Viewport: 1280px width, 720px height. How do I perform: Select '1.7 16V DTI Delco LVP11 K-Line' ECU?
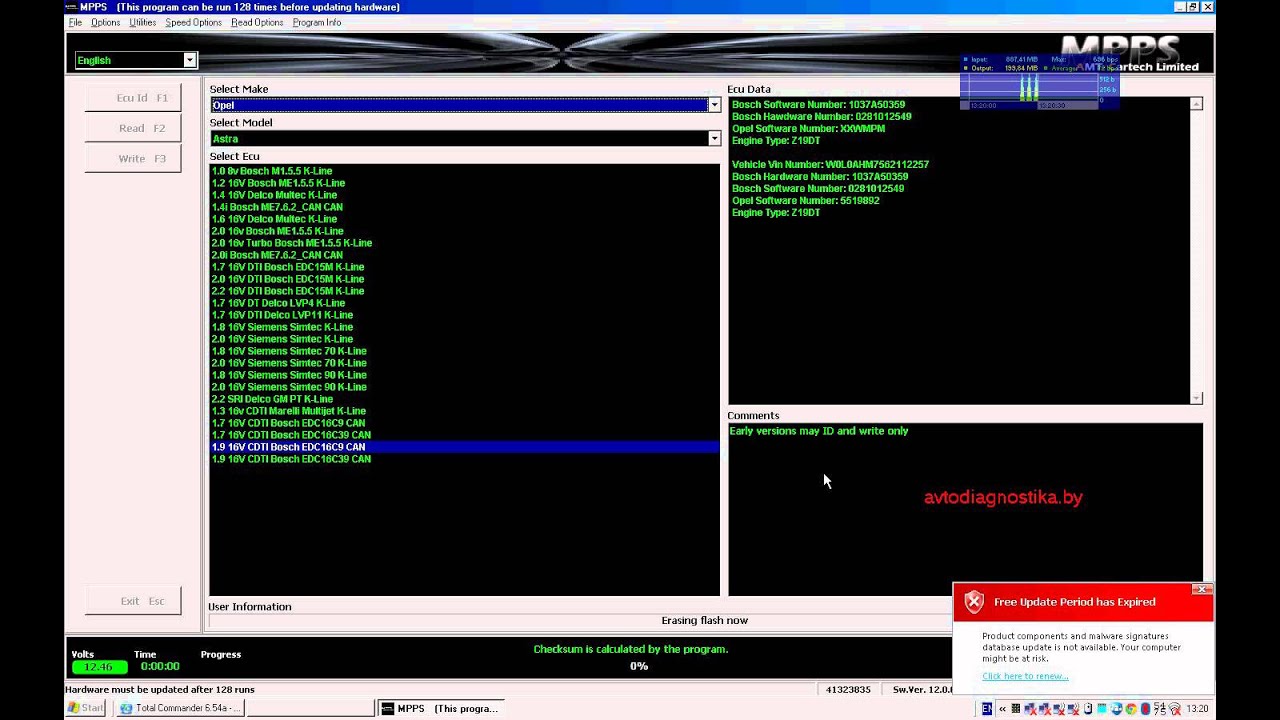(282, 315)
